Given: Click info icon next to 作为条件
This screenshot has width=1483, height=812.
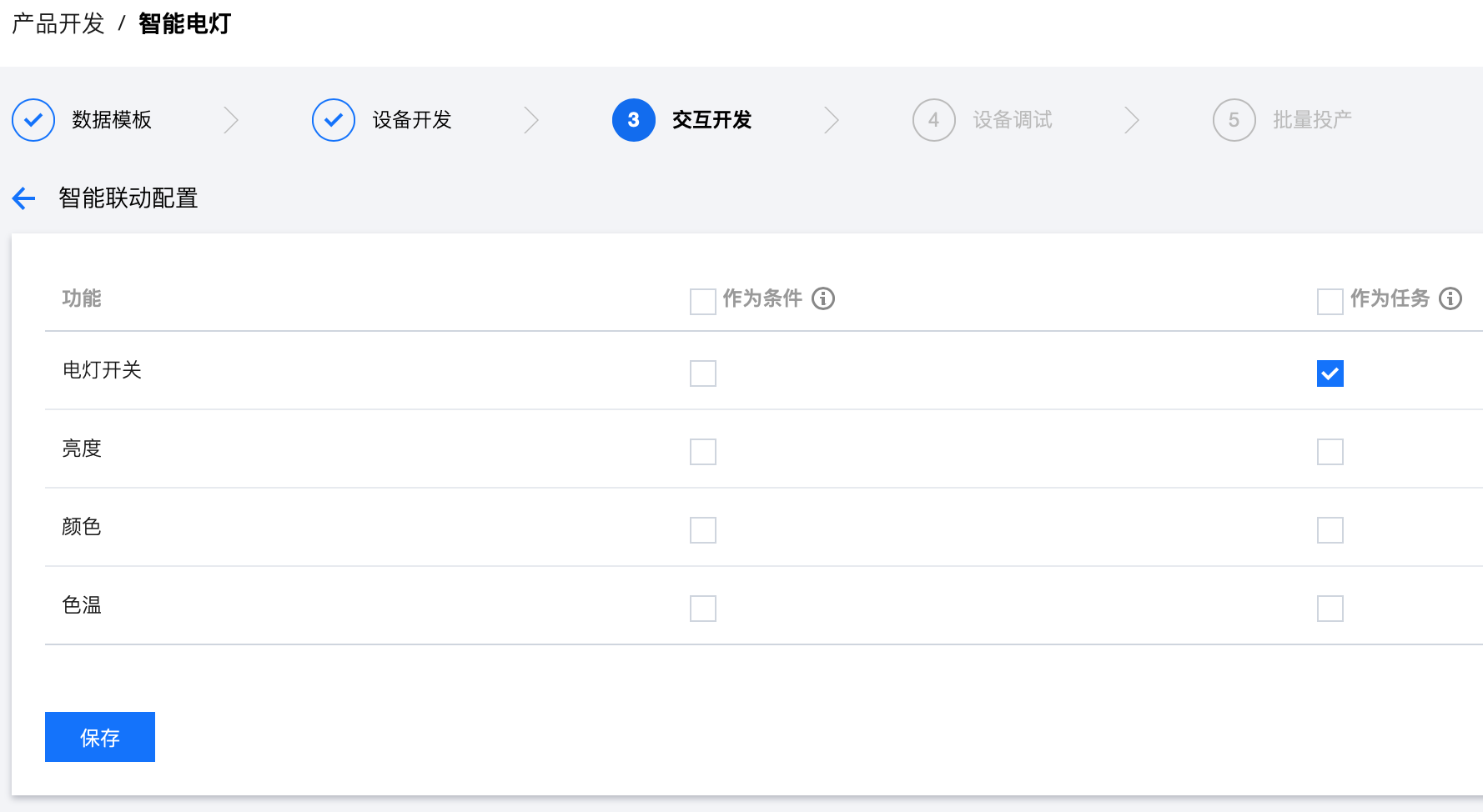Looking at the screenshot, I should 823,298.
